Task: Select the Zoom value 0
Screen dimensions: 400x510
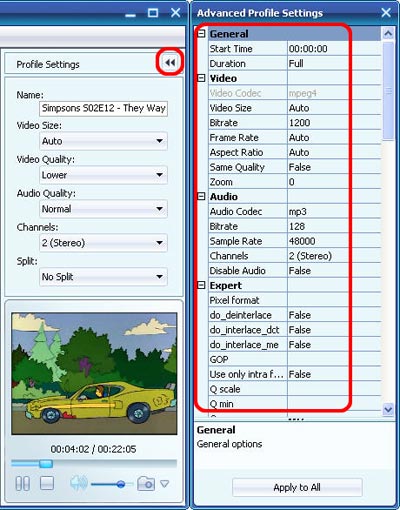Action: (x=292, y=182)
